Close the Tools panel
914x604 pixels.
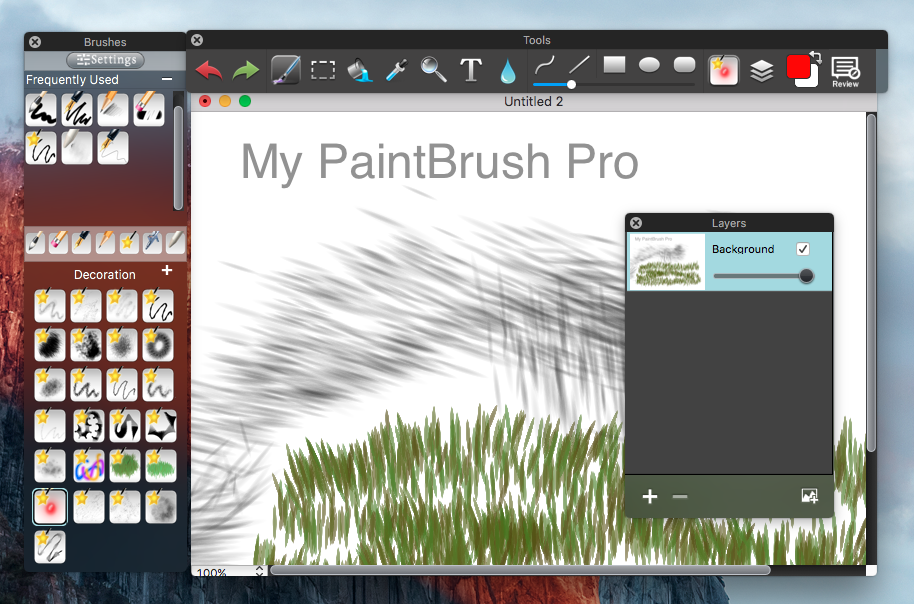(x=197, y=40)
